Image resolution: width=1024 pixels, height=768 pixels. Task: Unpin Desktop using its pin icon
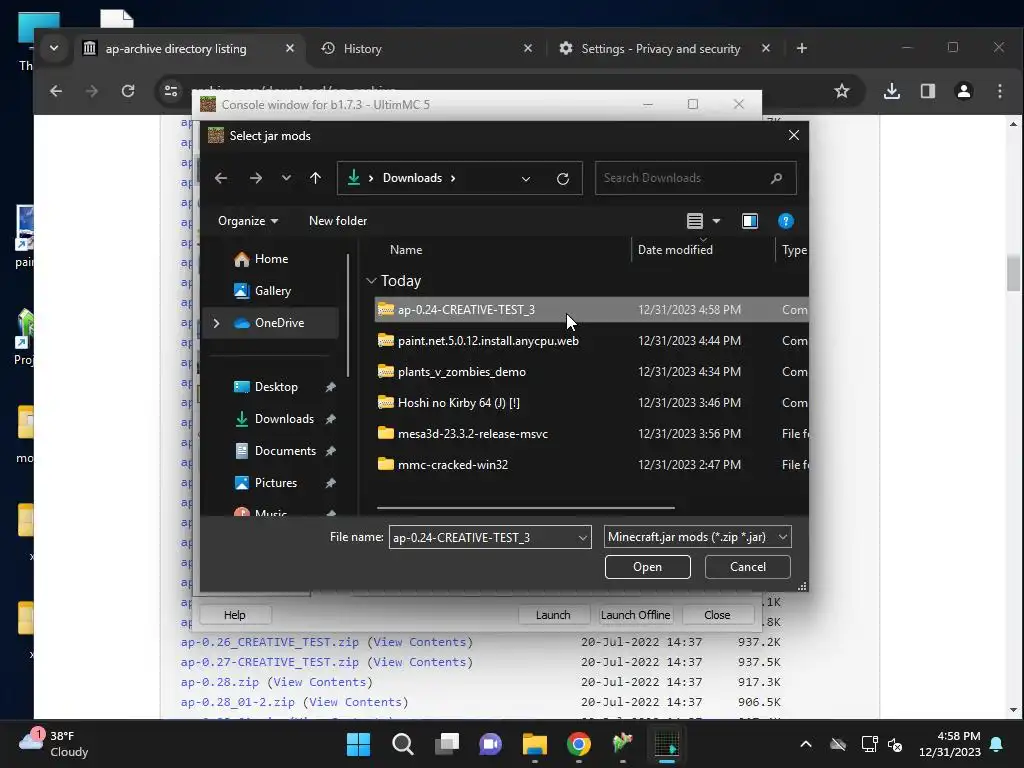coord(330,387)
